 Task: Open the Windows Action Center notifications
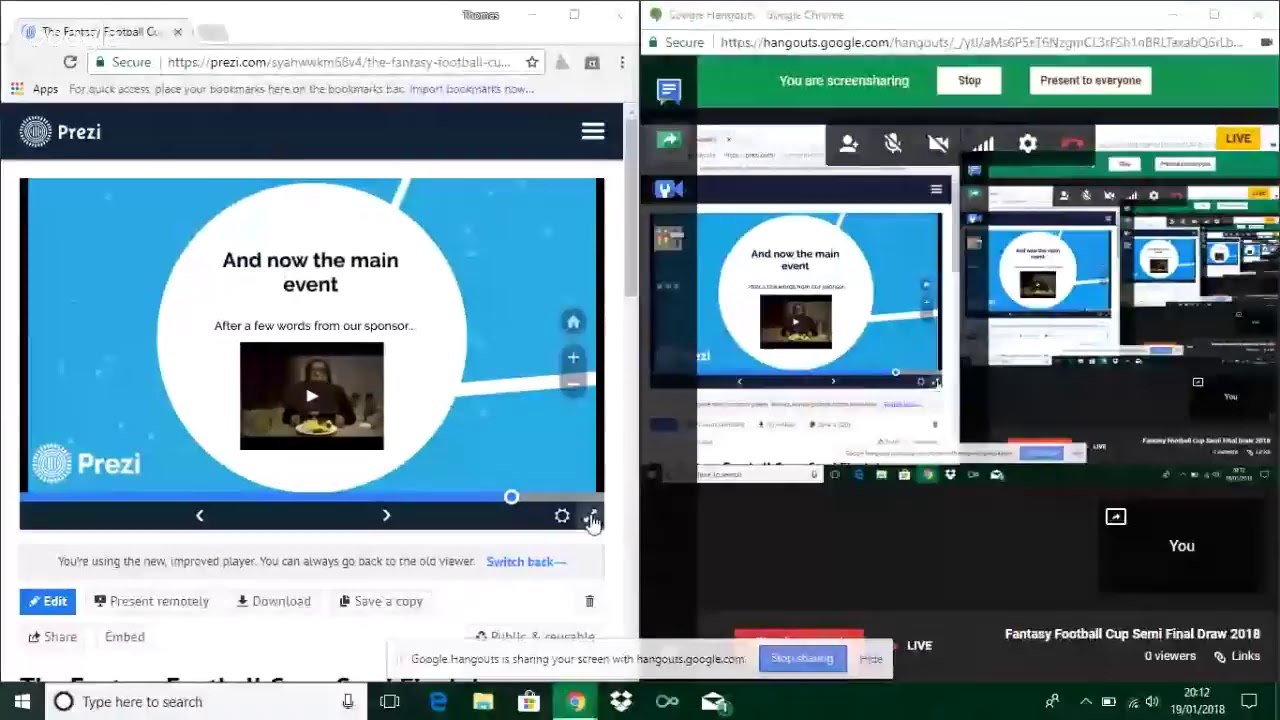point(1249,702)
